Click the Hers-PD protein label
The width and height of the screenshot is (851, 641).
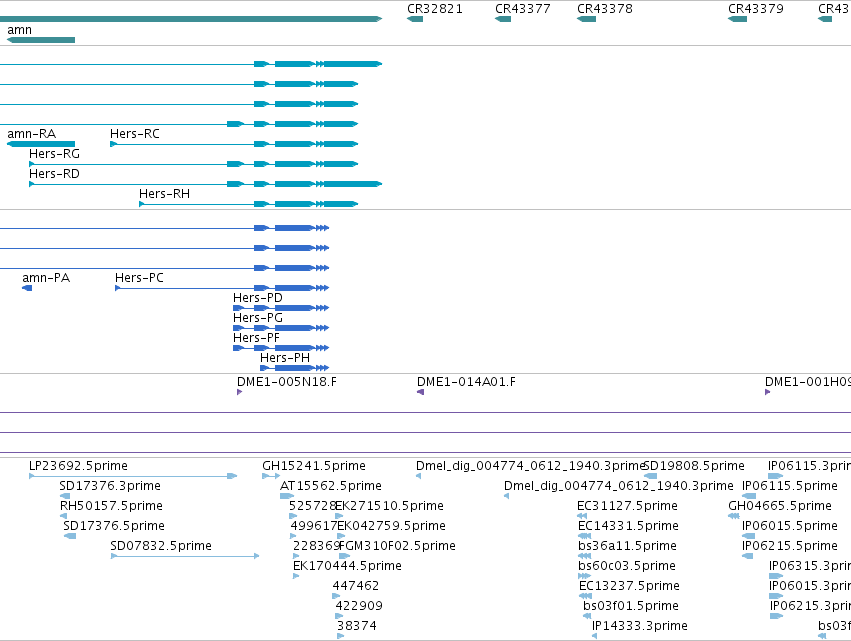258,298
